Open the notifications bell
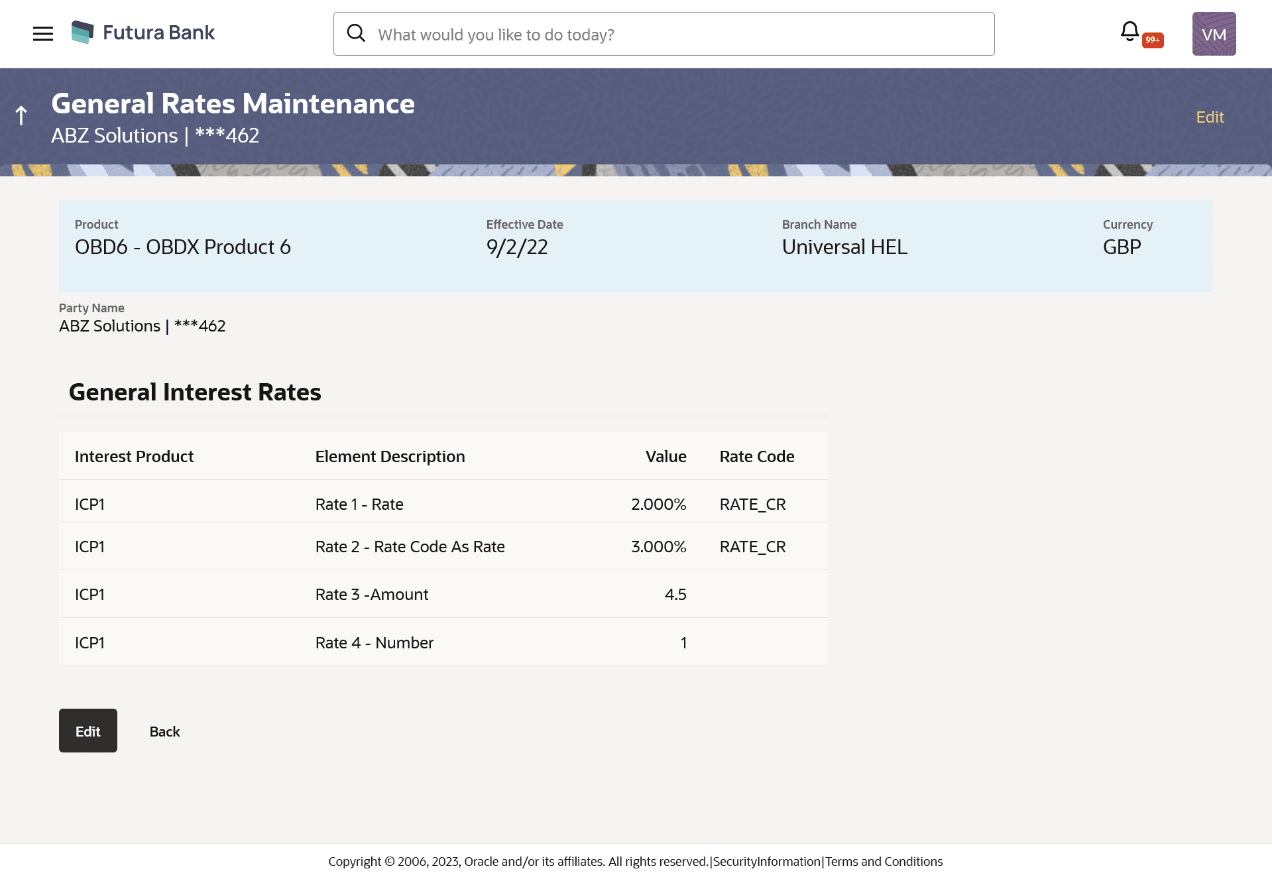The height and width of the screenshot is (891, 1272). tap(1130, 32)
